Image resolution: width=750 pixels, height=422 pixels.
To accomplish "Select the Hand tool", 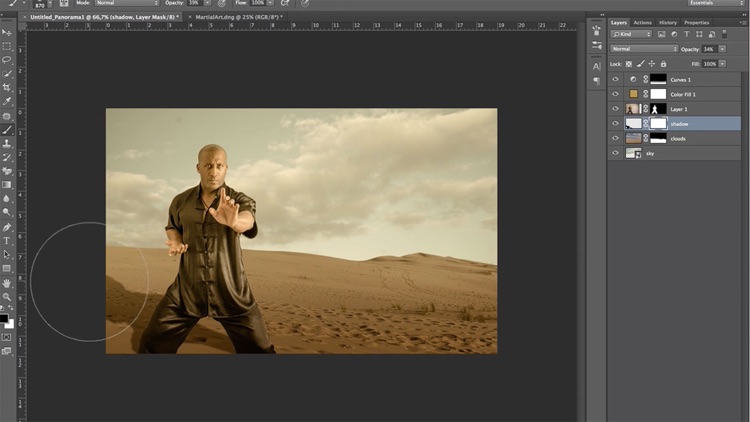I will pyautogui.click(x=7, y=283).
